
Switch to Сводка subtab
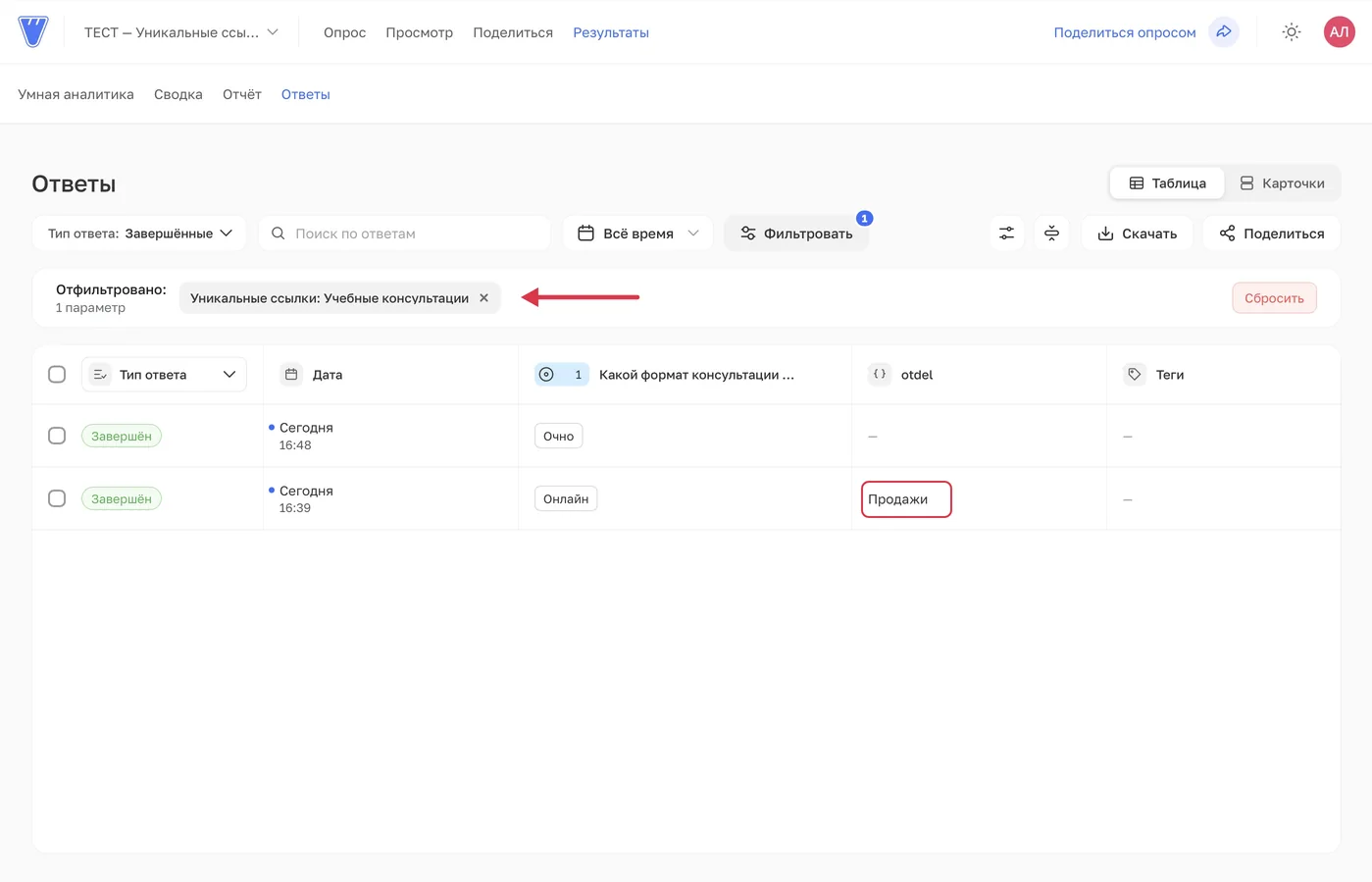(178, 94)
